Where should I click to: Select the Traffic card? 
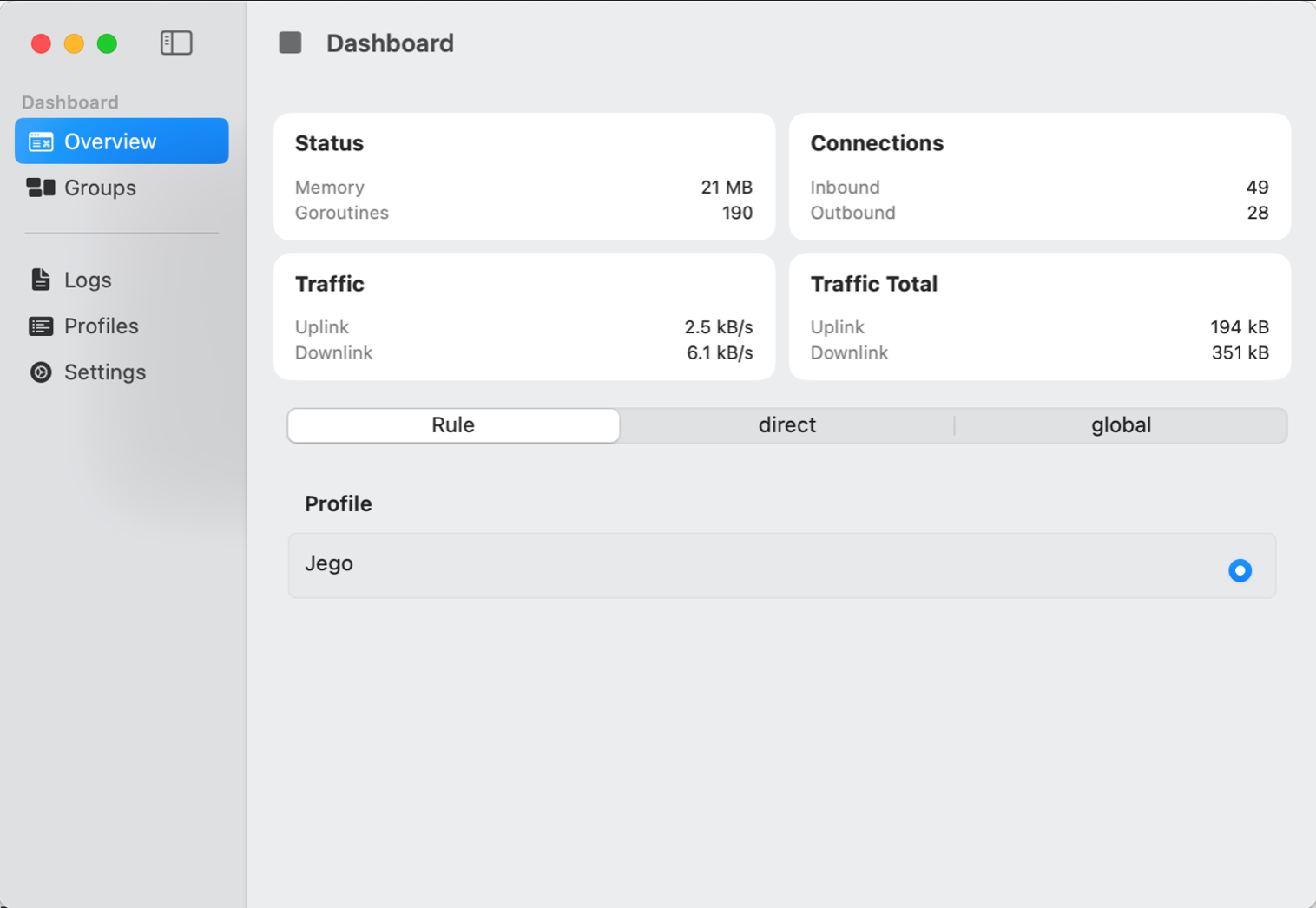click(523, 317)
